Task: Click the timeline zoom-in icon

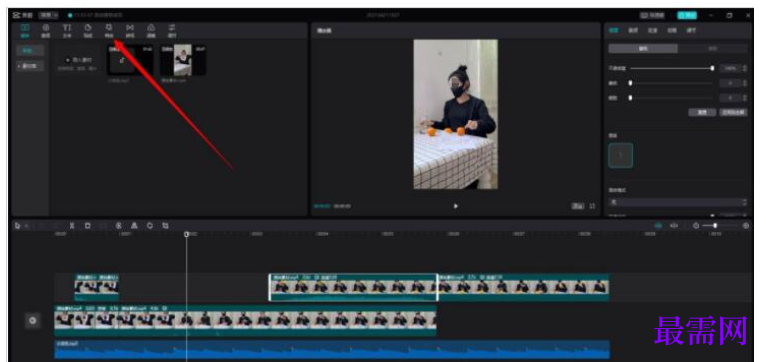Action: (745, 226)
